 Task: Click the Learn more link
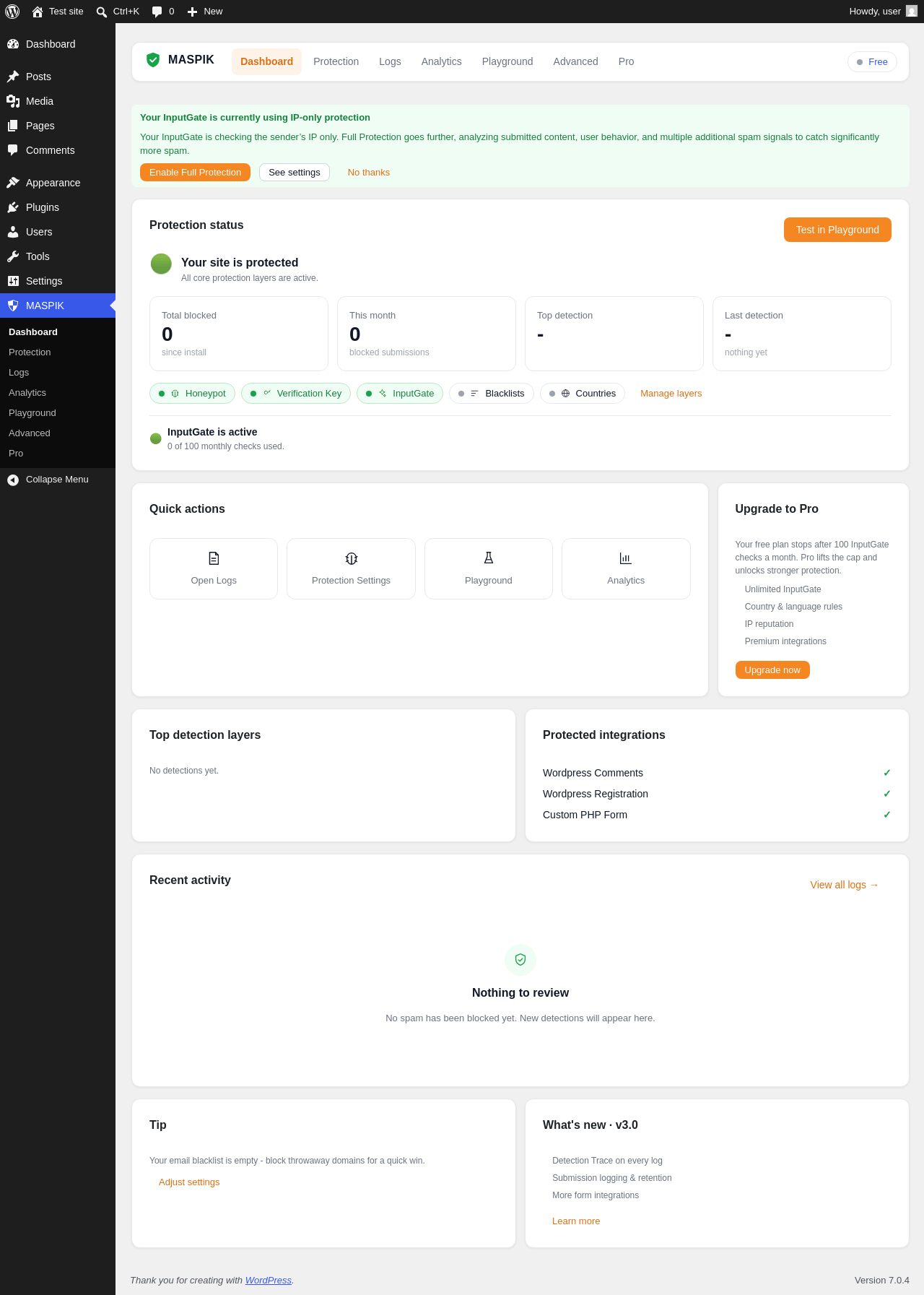[x=576, y=1221]
